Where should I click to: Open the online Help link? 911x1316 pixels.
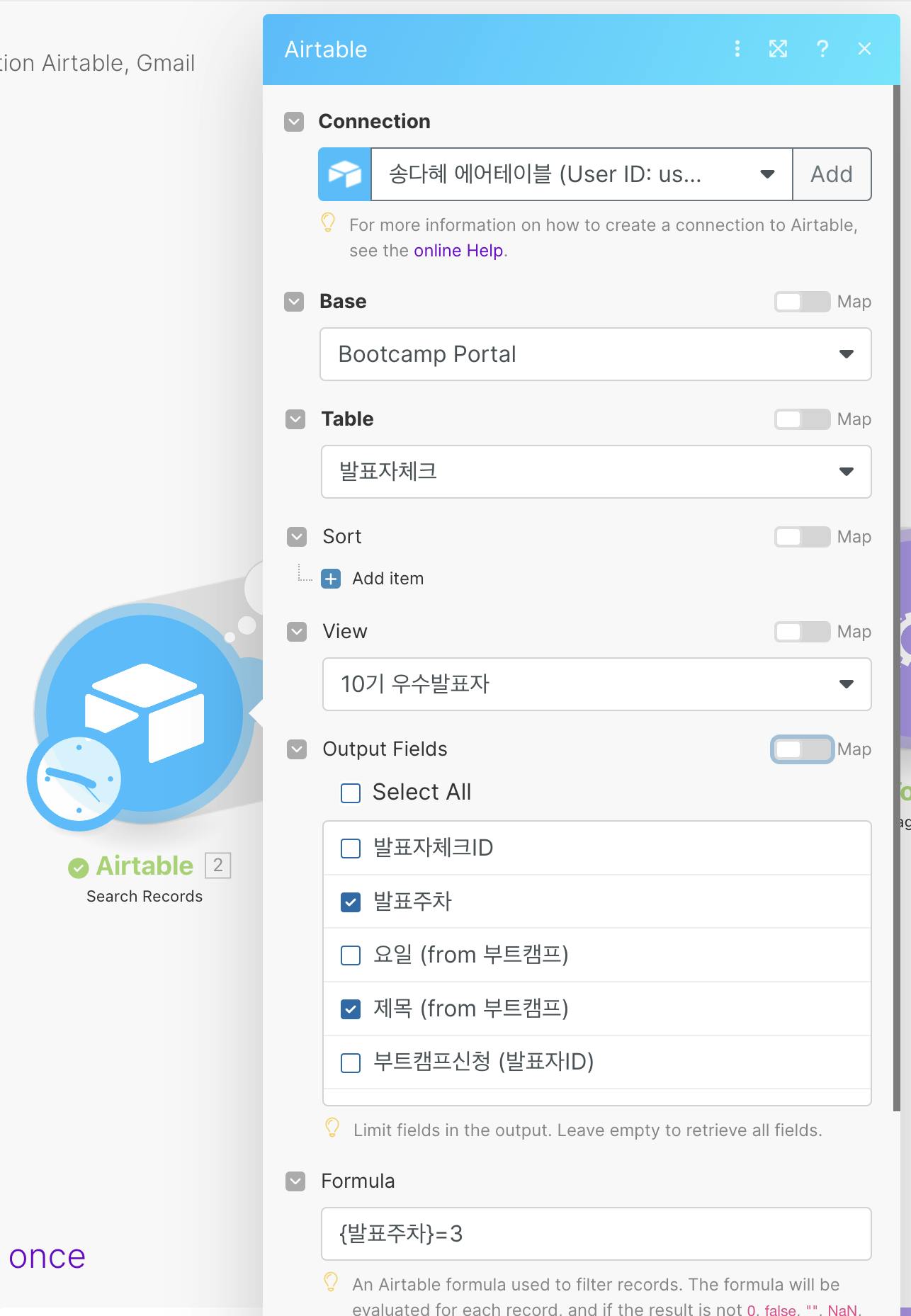click(x=458, y=251)
